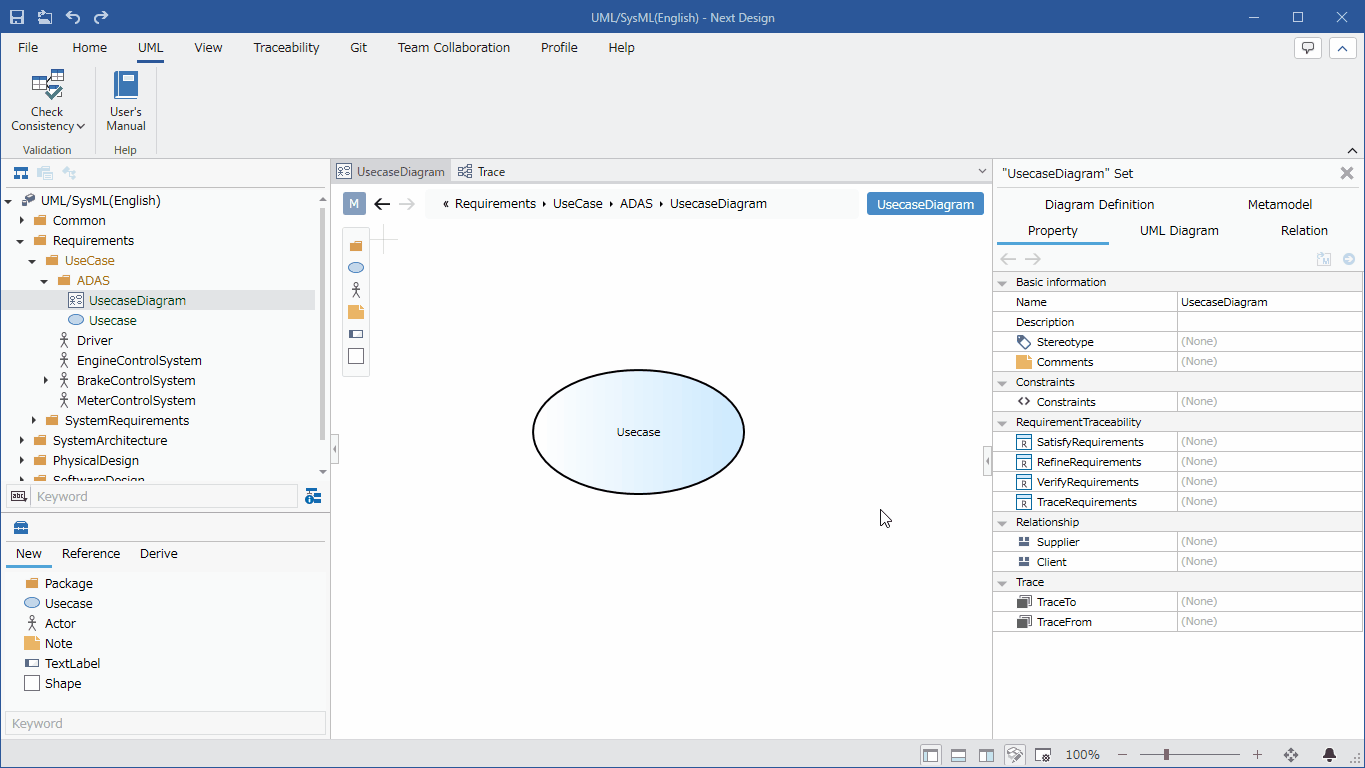
Task: Open the Metamodel inspector tab
Action: click(x=1279, y=205)
